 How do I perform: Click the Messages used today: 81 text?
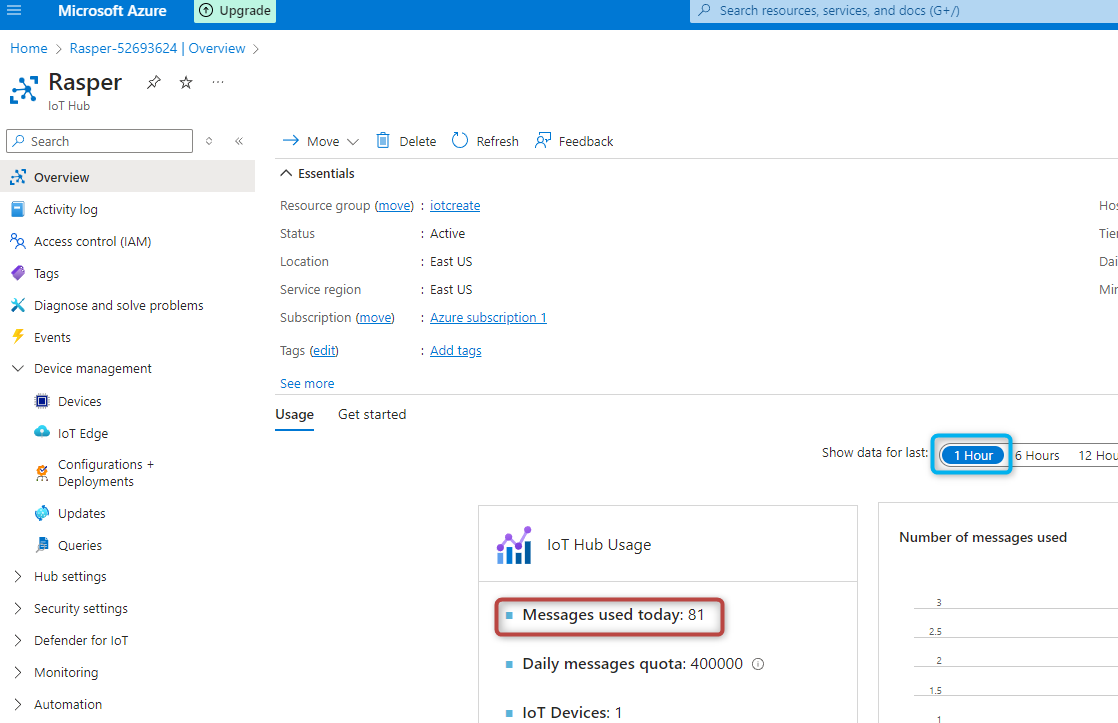pyautogui.click(x=613, y=615)
